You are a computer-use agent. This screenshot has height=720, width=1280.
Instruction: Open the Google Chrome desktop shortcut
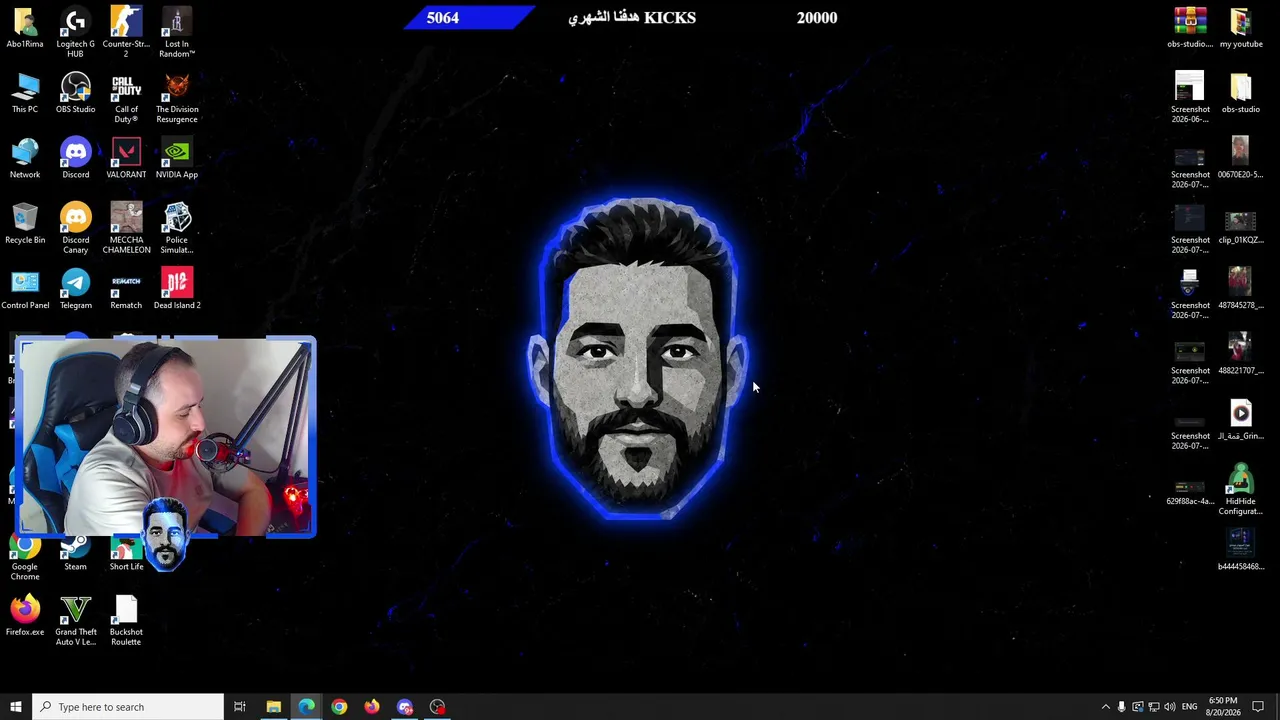25,558
